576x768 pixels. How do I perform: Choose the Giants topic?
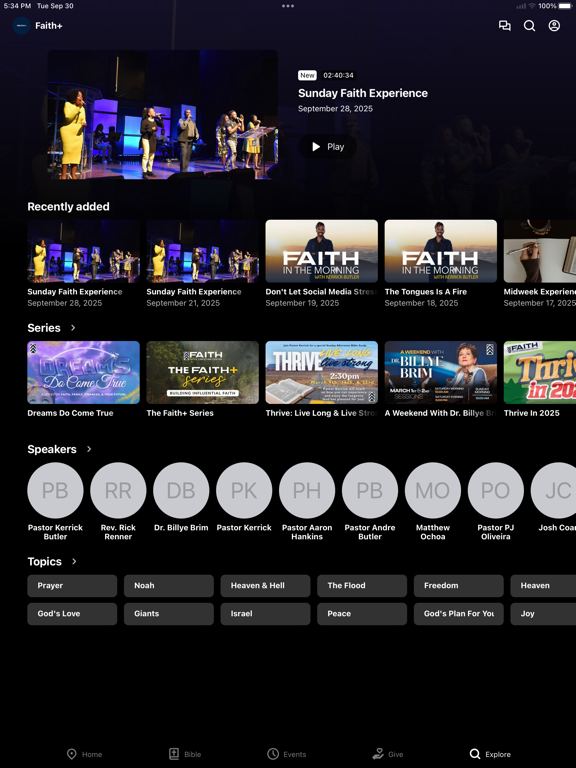[168, 614]
